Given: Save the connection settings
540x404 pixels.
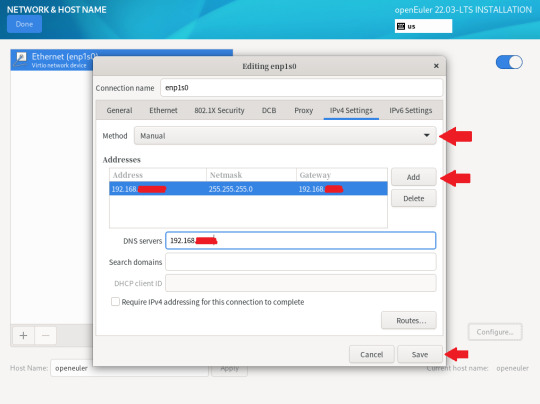Looking at the screenshot, I should point(420,354).
